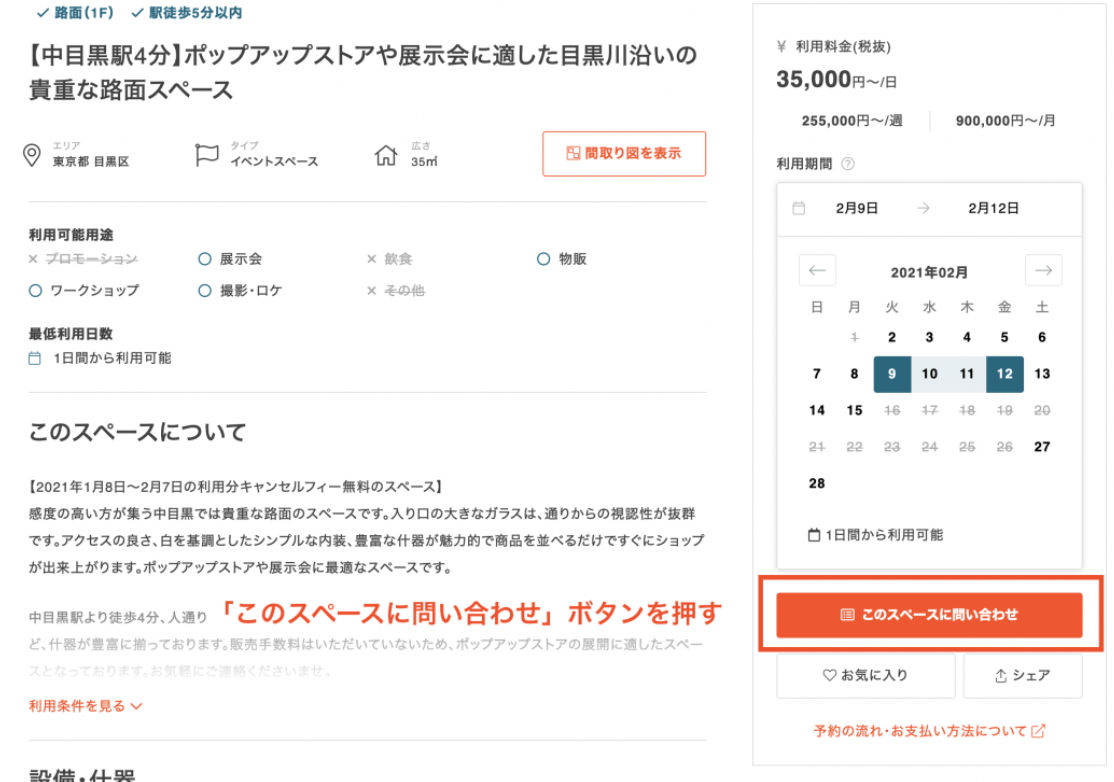Click the ワークショップ usage circle
1114x782 pixels.
[x=36, y=290]
